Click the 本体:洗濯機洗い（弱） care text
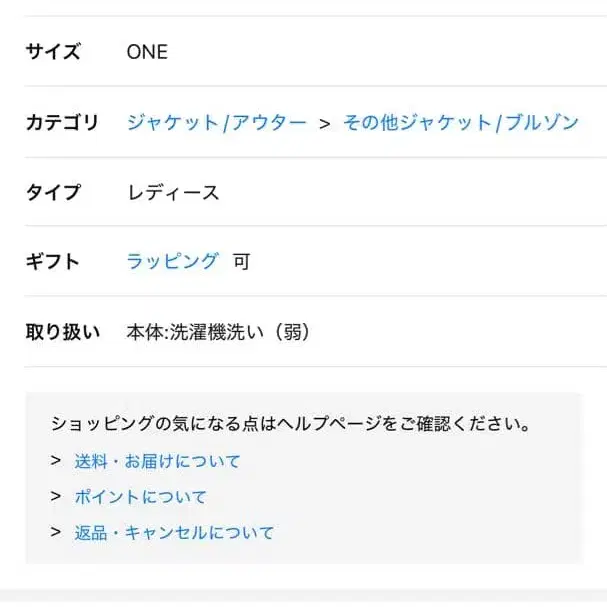 pos(218,332)
